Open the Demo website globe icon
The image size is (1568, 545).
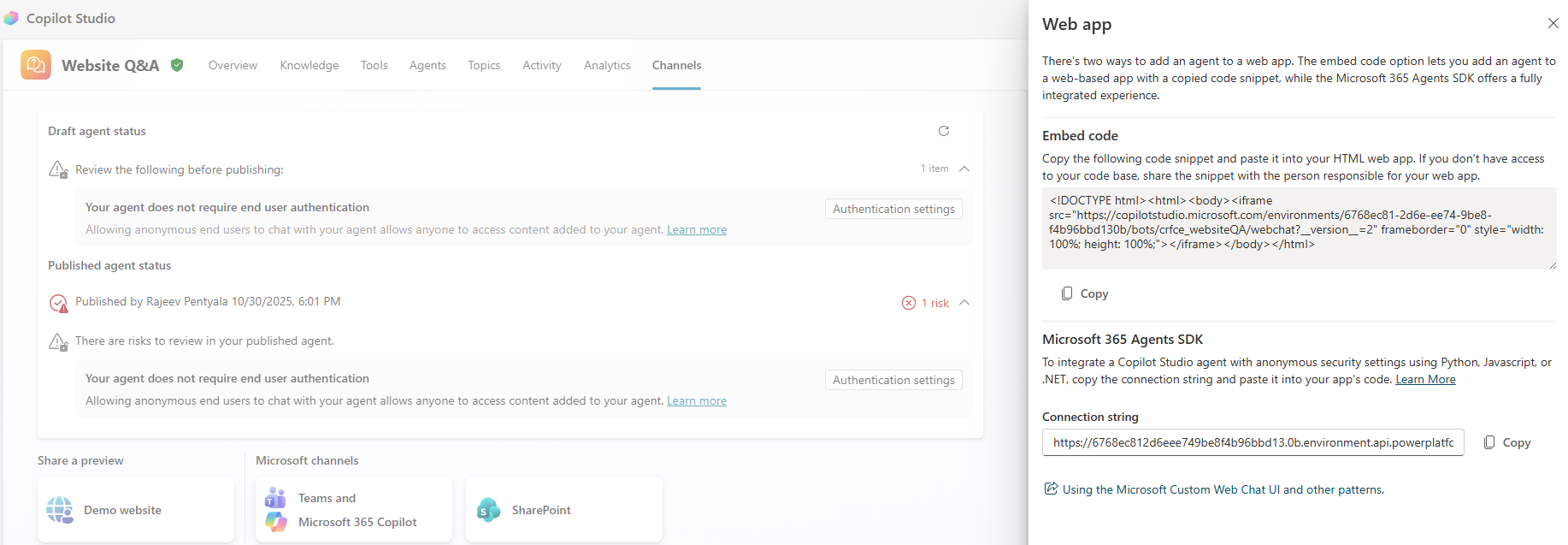click(60, 510)
